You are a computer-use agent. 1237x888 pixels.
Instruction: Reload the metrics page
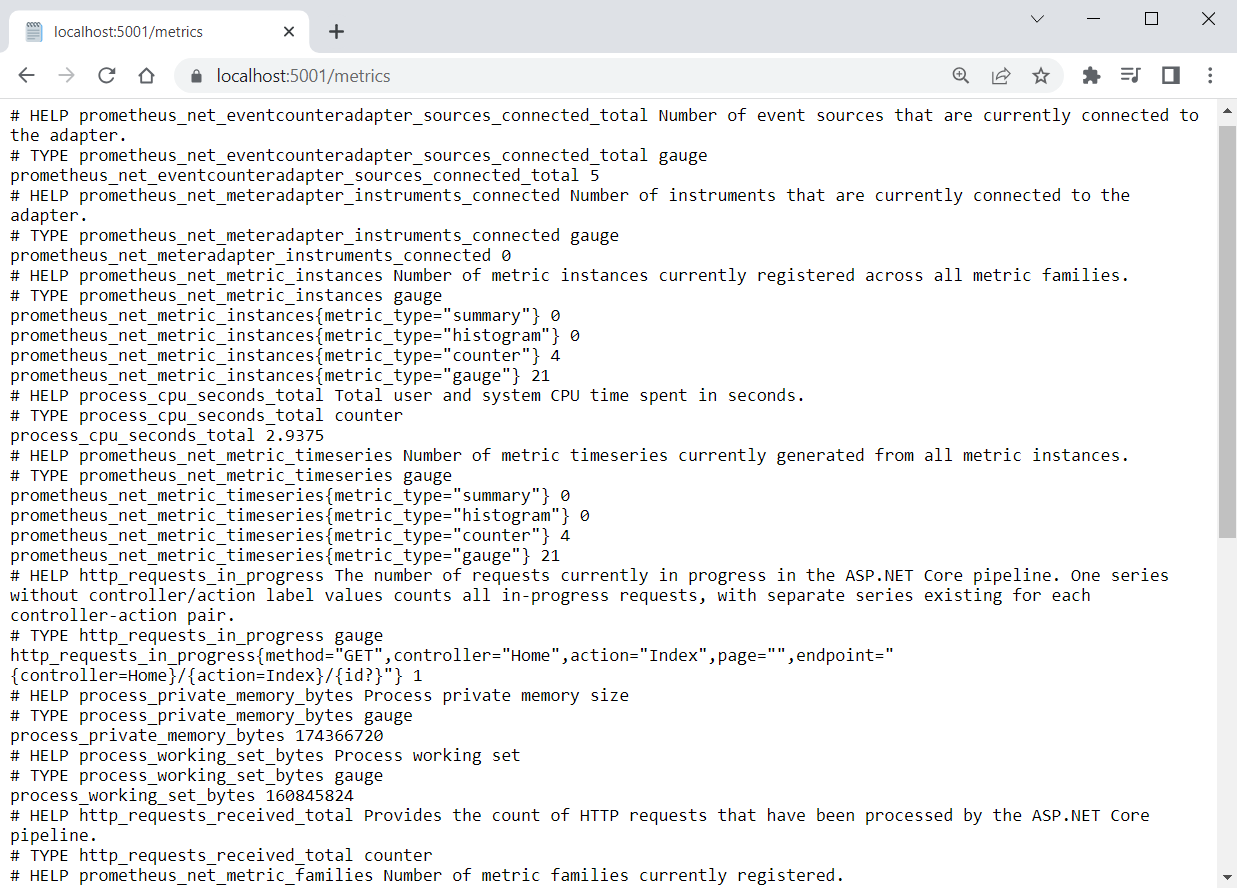point(106,75)
